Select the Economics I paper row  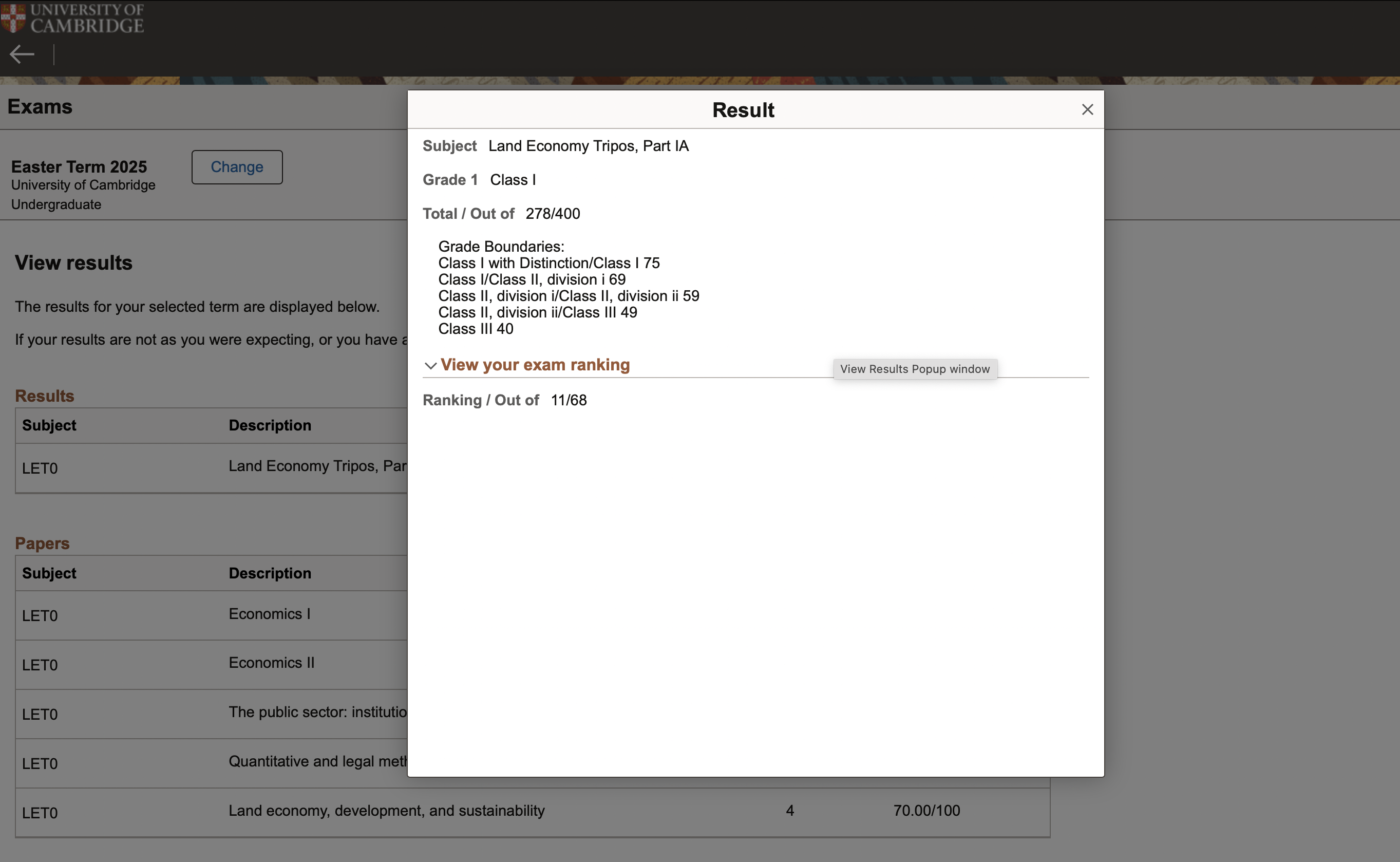(x=269, y=614)
